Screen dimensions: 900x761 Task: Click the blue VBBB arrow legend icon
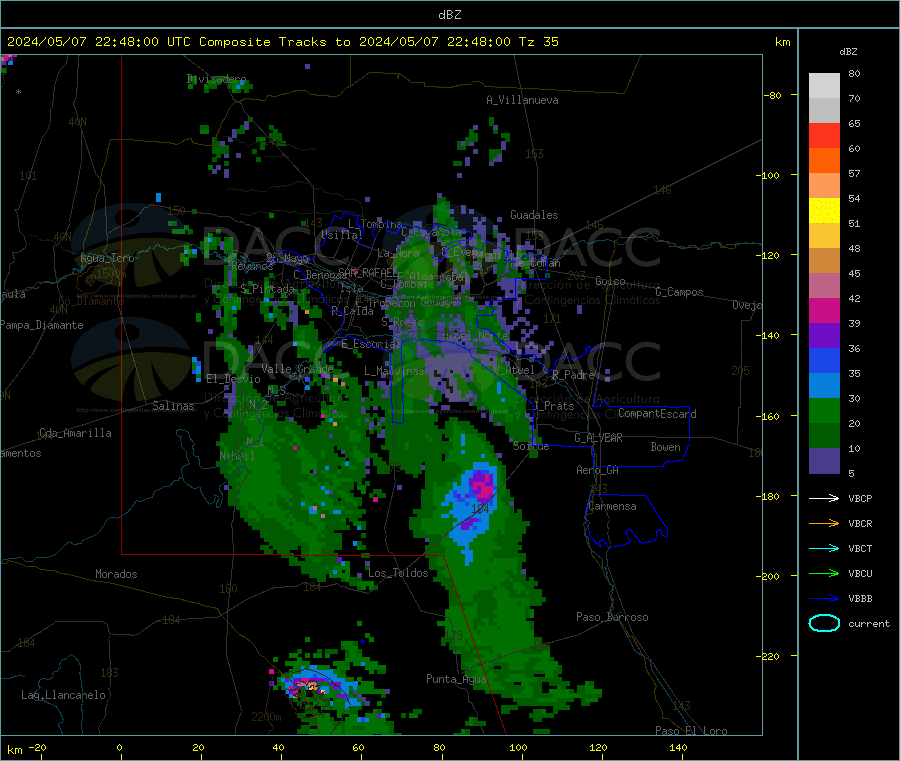[824, 598]
